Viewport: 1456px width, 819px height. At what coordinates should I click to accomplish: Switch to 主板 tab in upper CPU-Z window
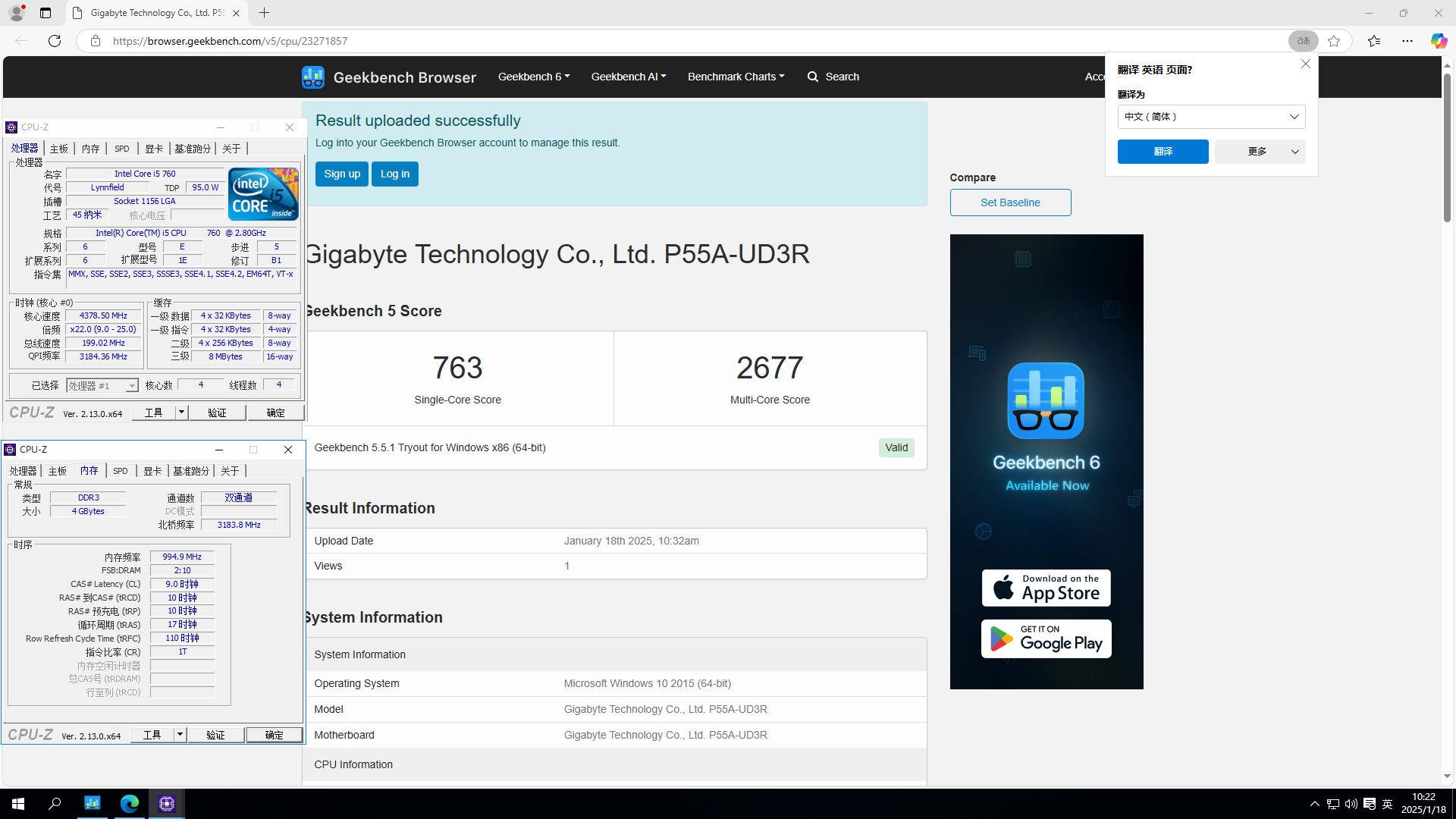pyautogui.click(x=59, y=149)
